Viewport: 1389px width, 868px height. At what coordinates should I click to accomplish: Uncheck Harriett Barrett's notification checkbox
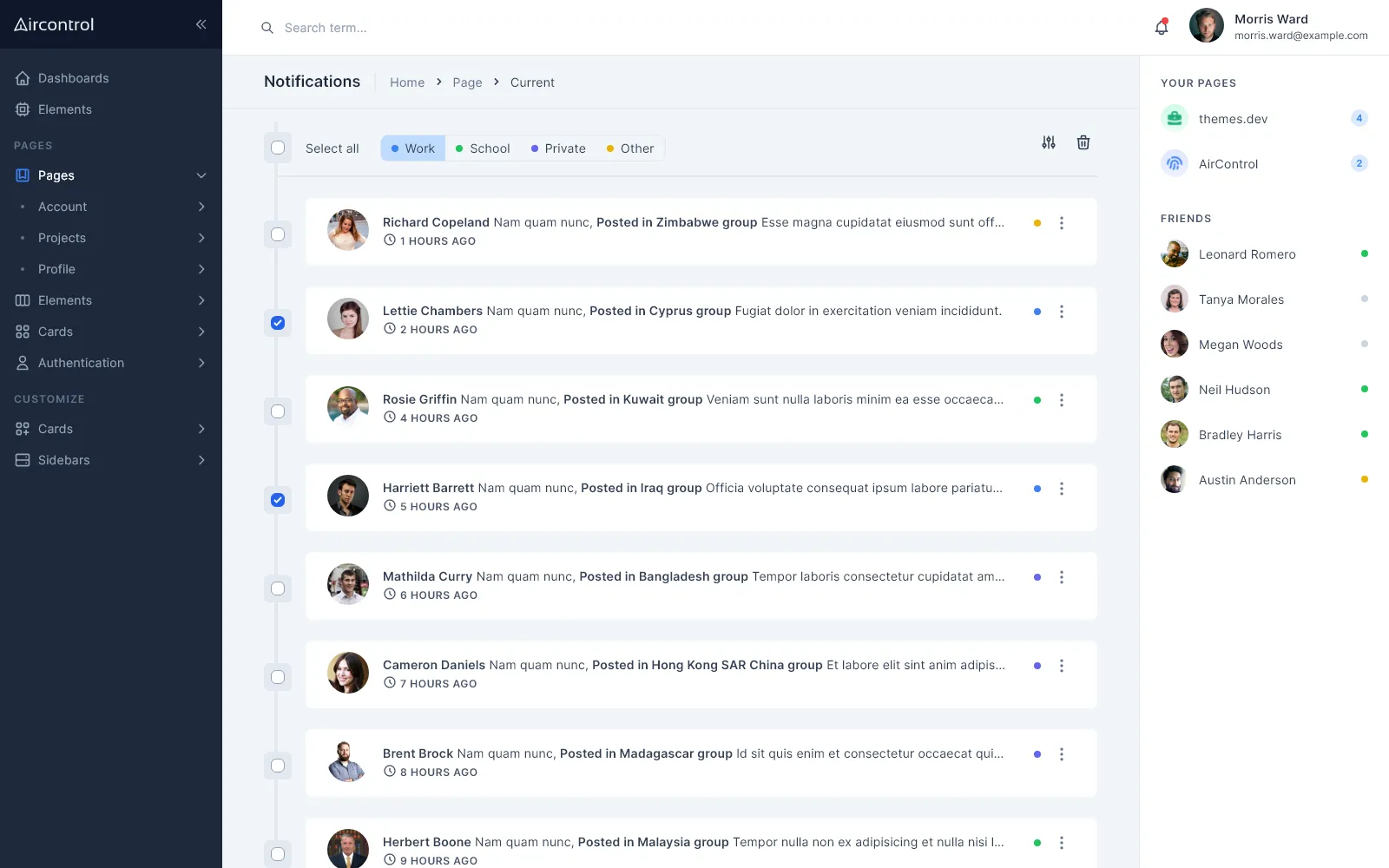(x=278, y=500)
